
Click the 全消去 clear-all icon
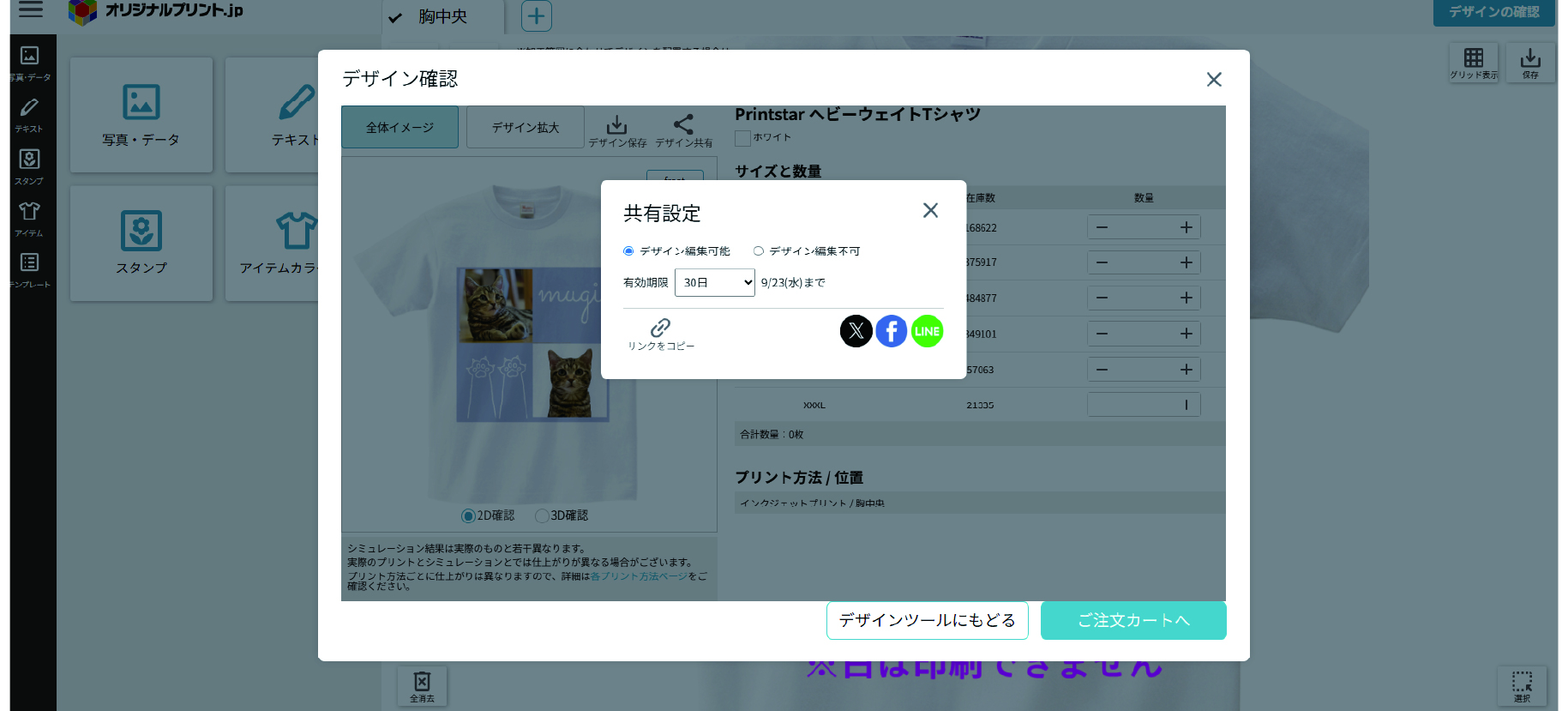(x=422, y=686)
